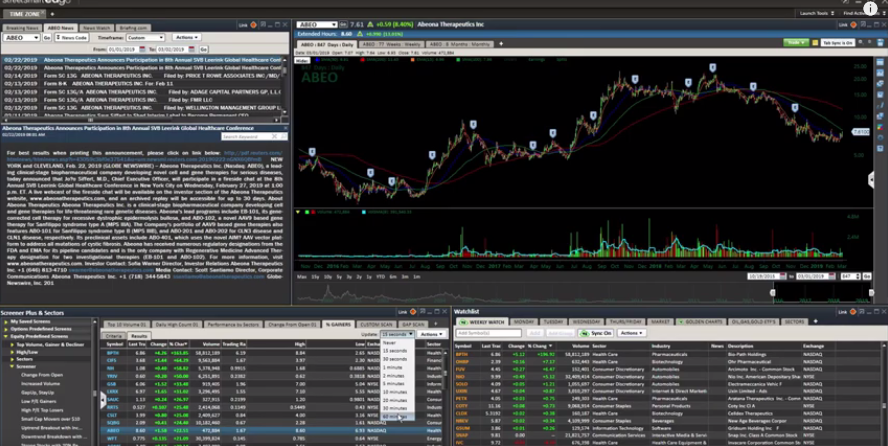
Task: Click the News Code button
Action: (x=72, y=37)
